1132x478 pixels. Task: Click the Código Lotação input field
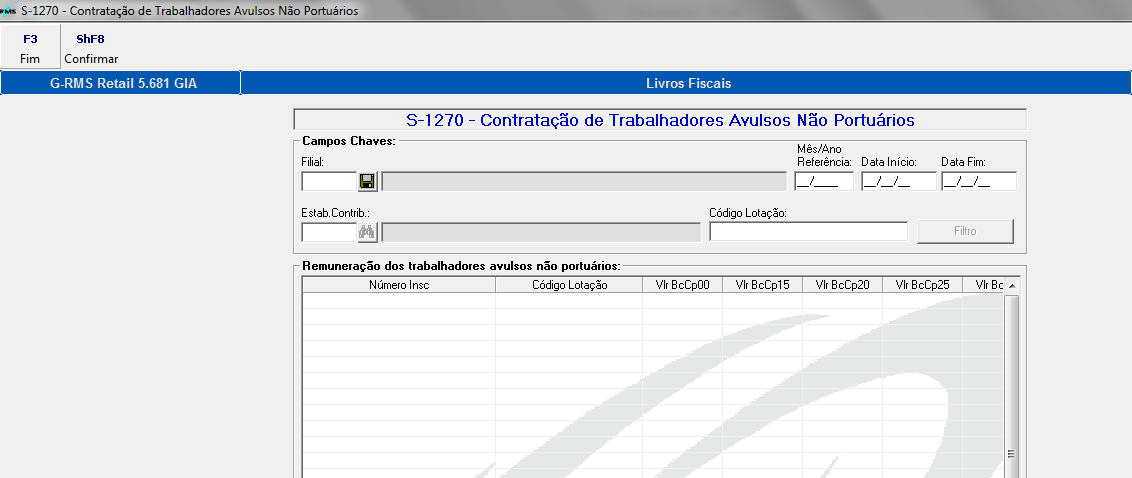[809, 231]
